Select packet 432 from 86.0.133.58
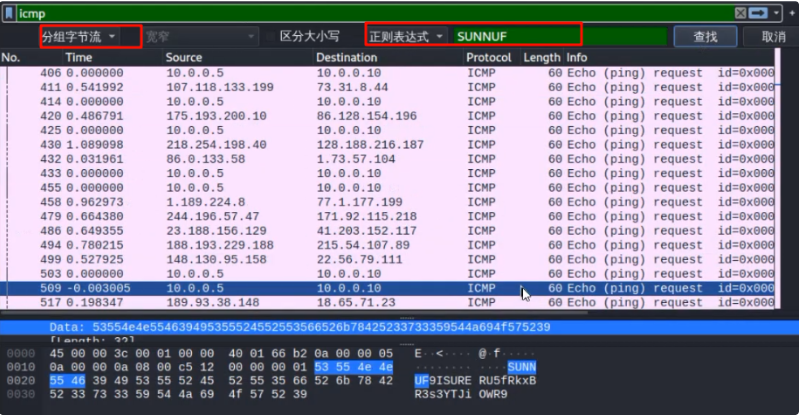 click(x=387, y=159)
